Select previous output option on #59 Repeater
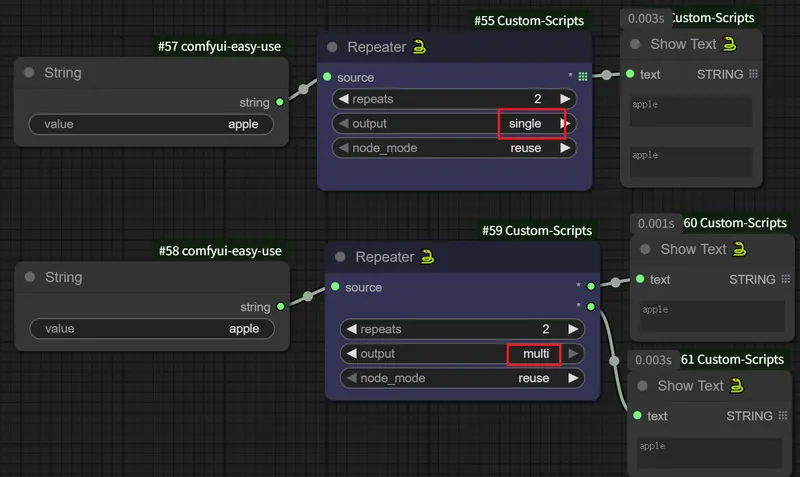This screenshot has height=477, width=800. coord(352,354)
